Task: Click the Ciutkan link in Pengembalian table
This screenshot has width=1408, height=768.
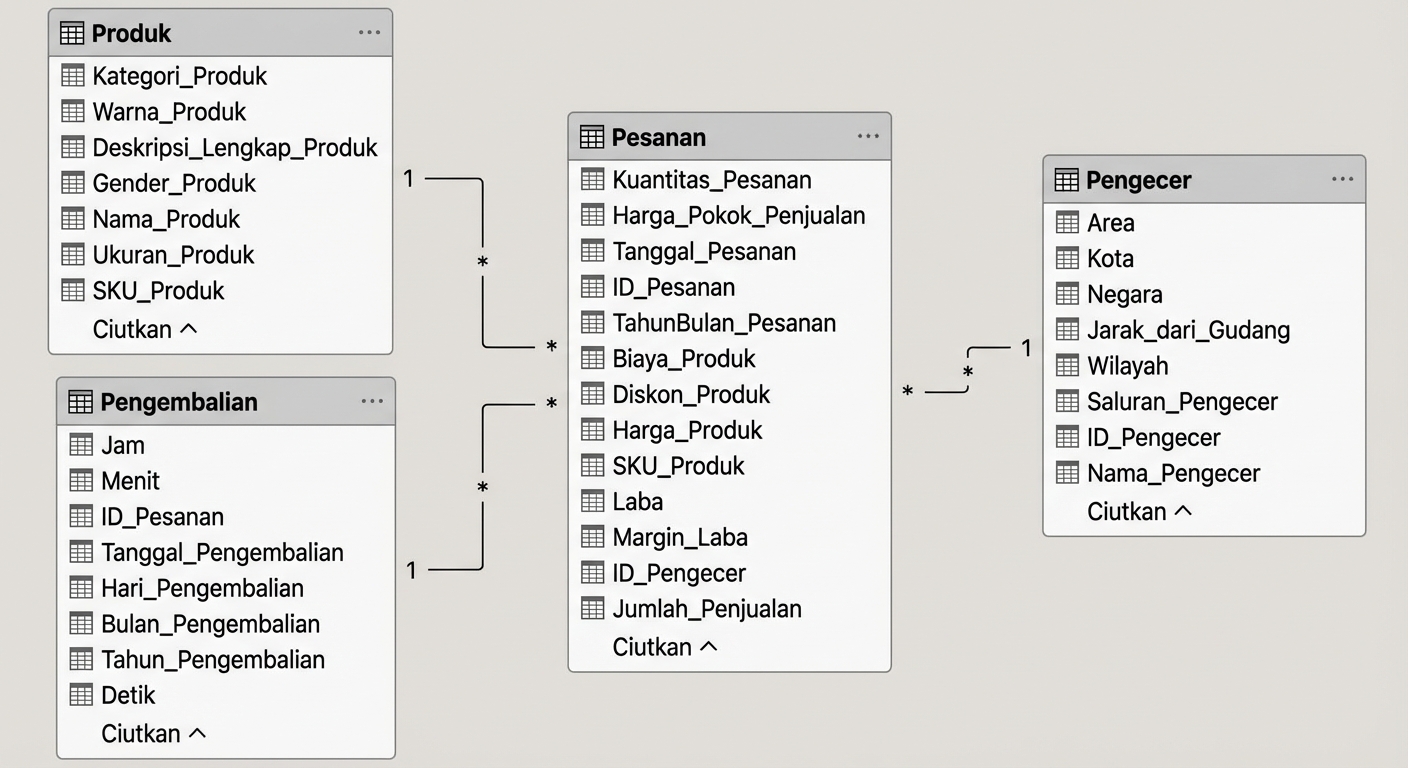Action: 152,733
